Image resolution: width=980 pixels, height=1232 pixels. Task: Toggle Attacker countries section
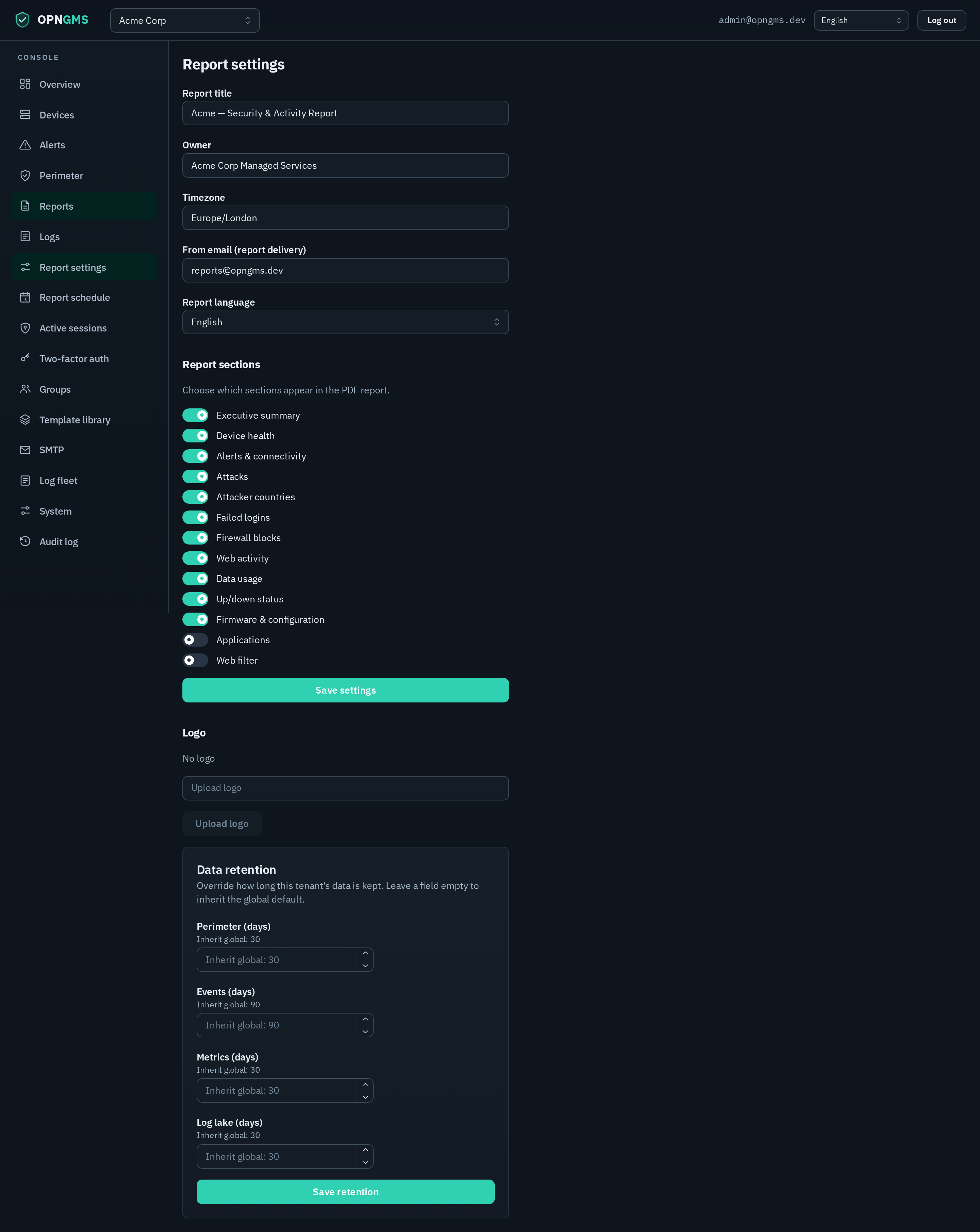point(195,497)
